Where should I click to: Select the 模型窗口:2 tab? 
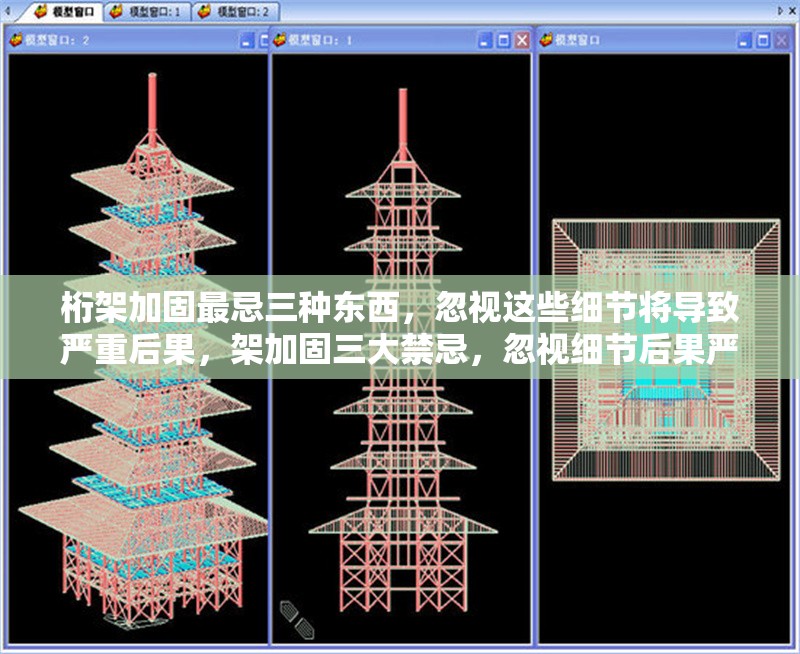pos(237,11)
